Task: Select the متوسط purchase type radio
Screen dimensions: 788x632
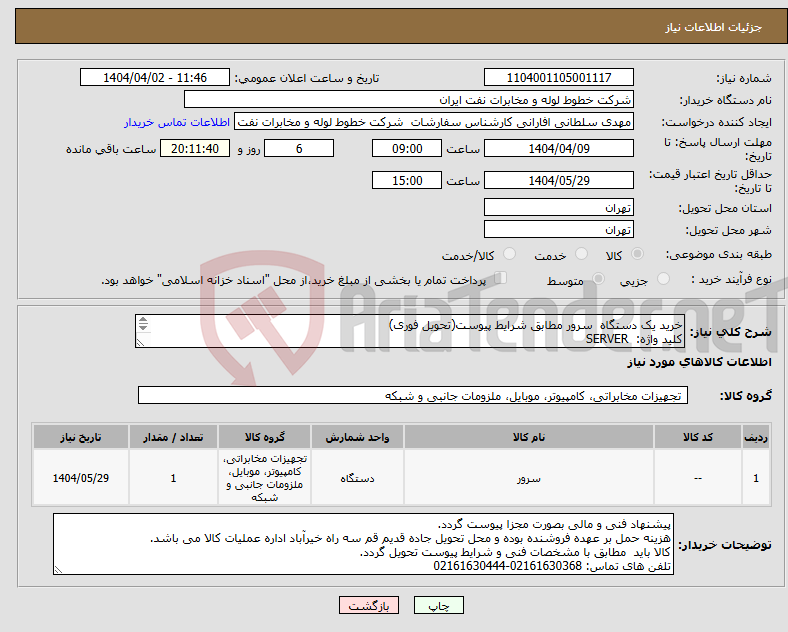Action: click(x=598, y=278)
